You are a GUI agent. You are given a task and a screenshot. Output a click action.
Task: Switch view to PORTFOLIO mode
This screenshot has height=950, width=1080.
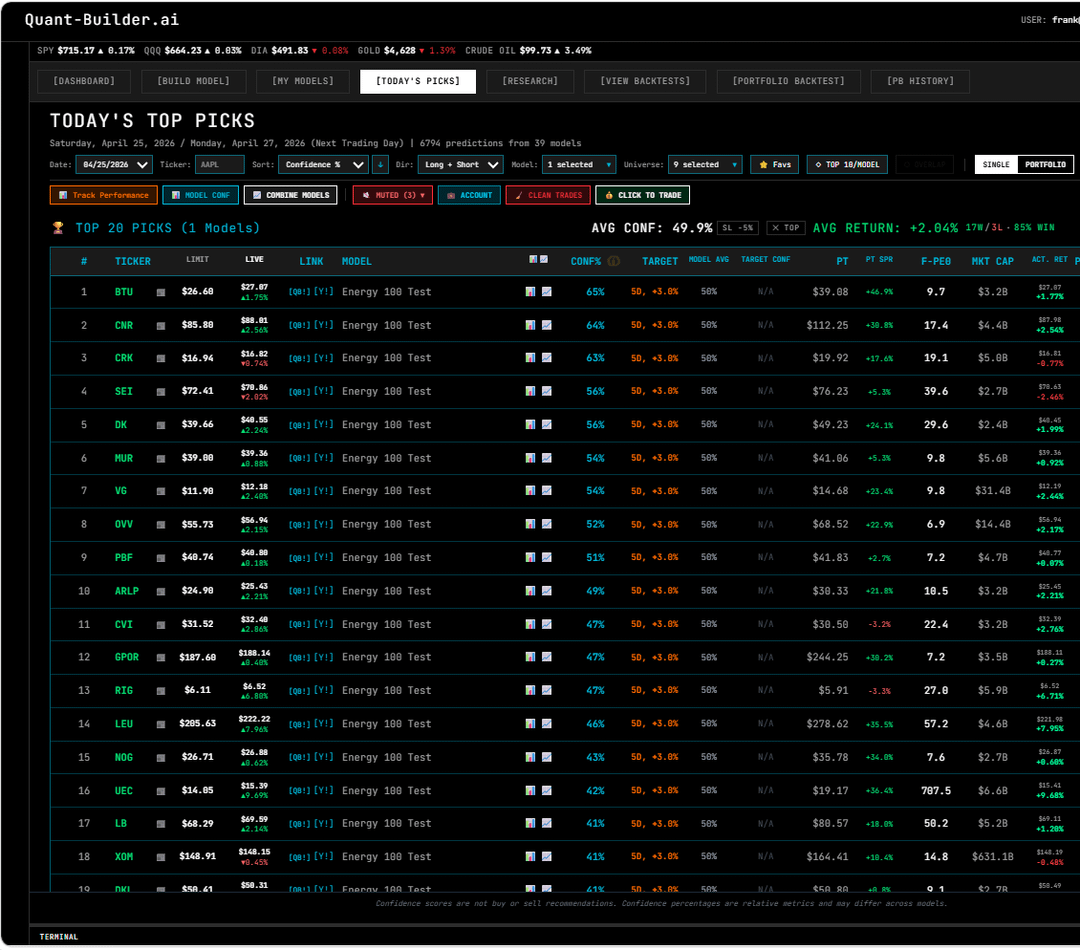[1045, 165]
